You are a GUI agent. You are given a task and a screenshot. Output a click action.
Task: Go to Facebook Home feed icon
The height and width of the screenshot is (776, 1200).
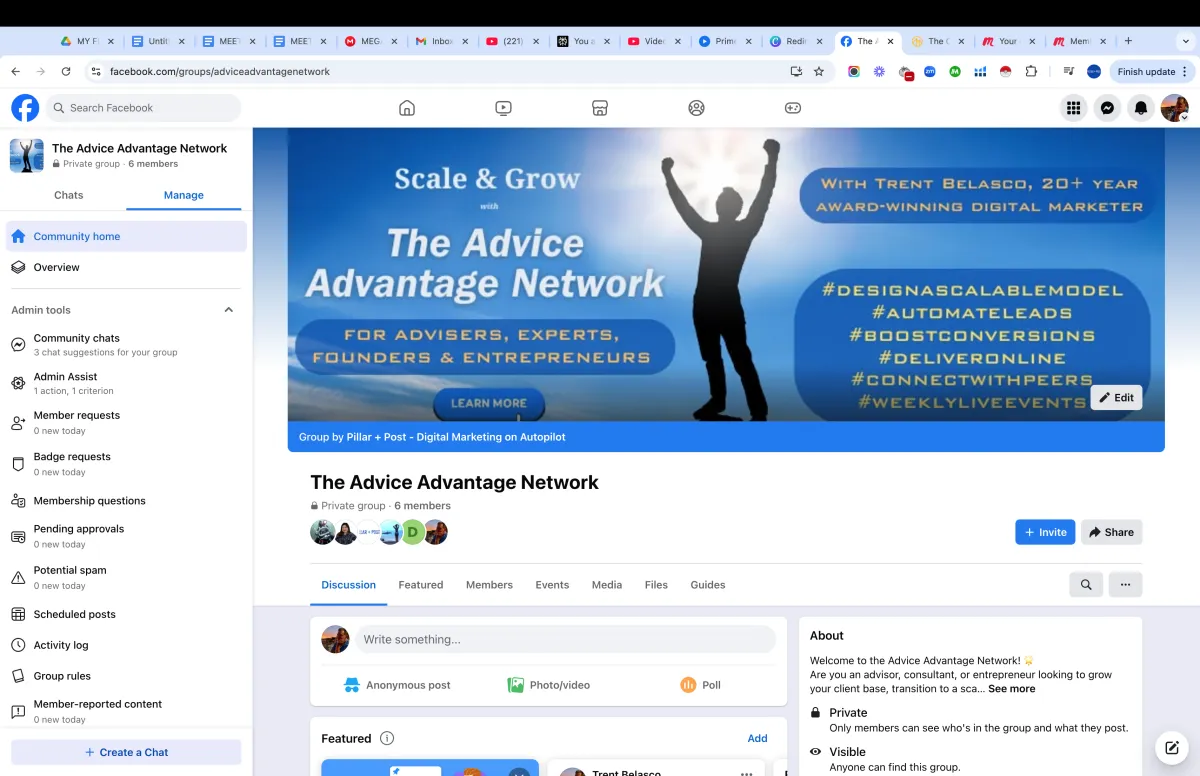pyautogui.click(x=407, y=108)
